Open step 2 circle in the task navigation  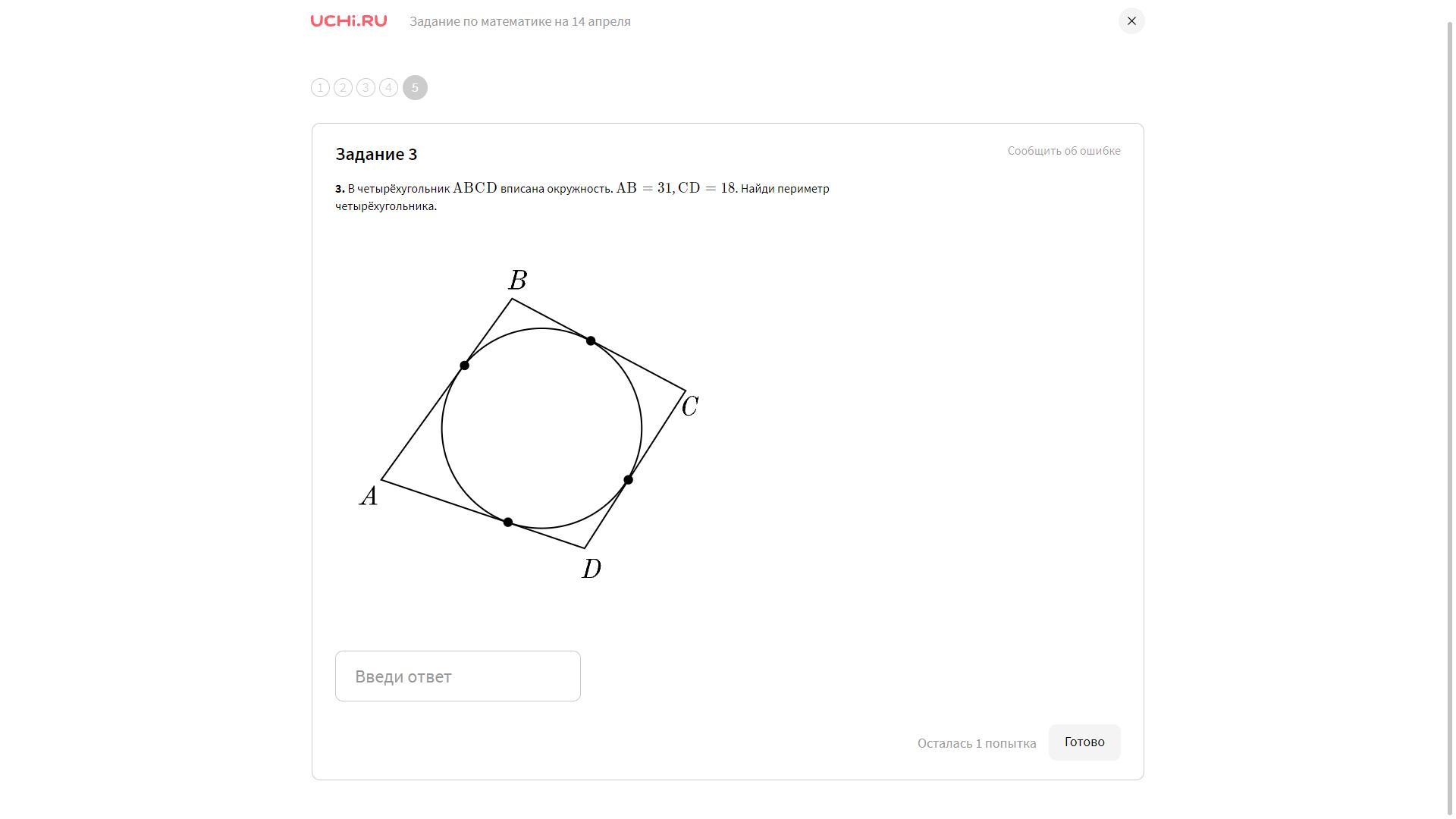click(x=343, y=88)
